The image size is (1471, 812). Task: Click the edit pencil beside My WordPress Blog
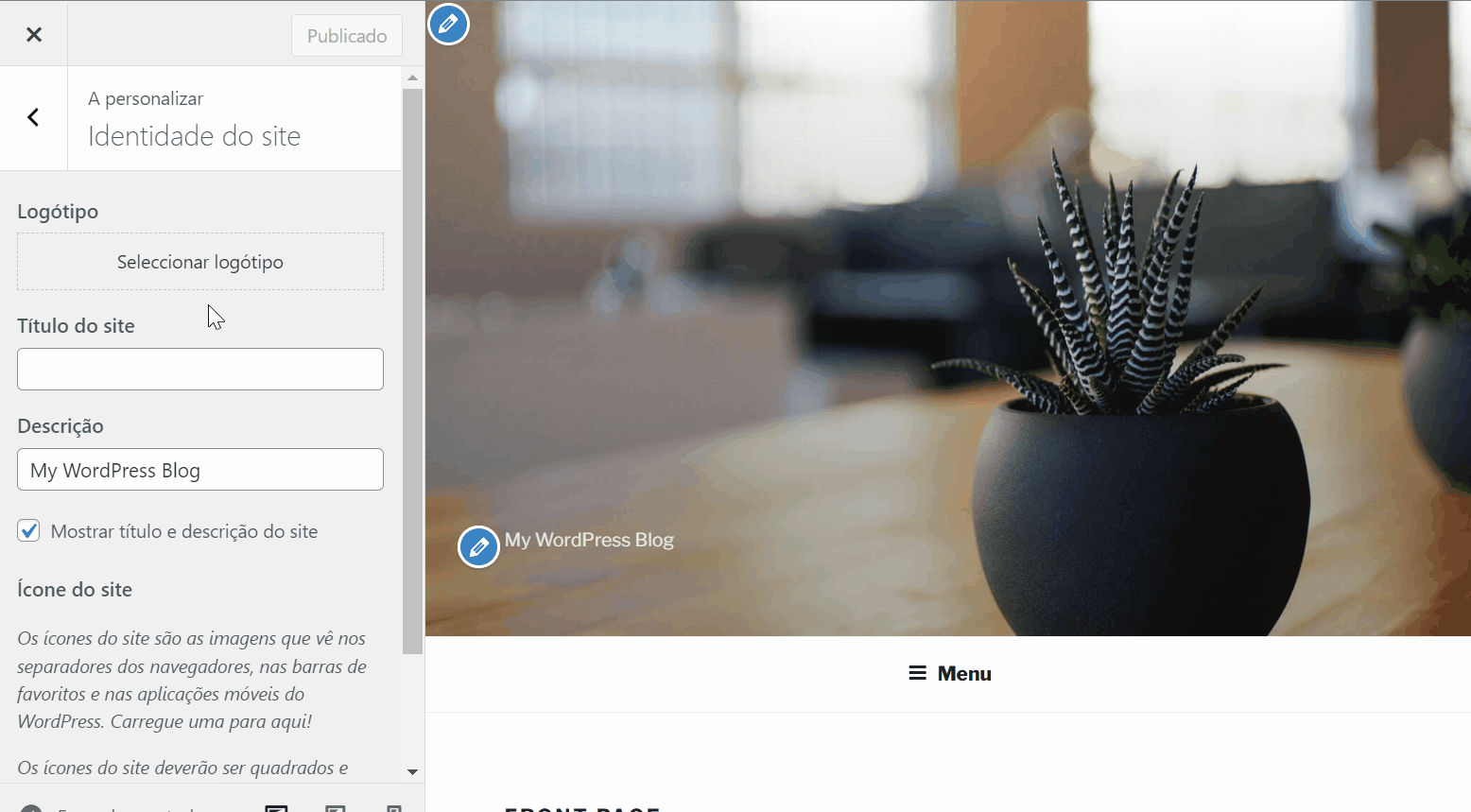[479, 547]
